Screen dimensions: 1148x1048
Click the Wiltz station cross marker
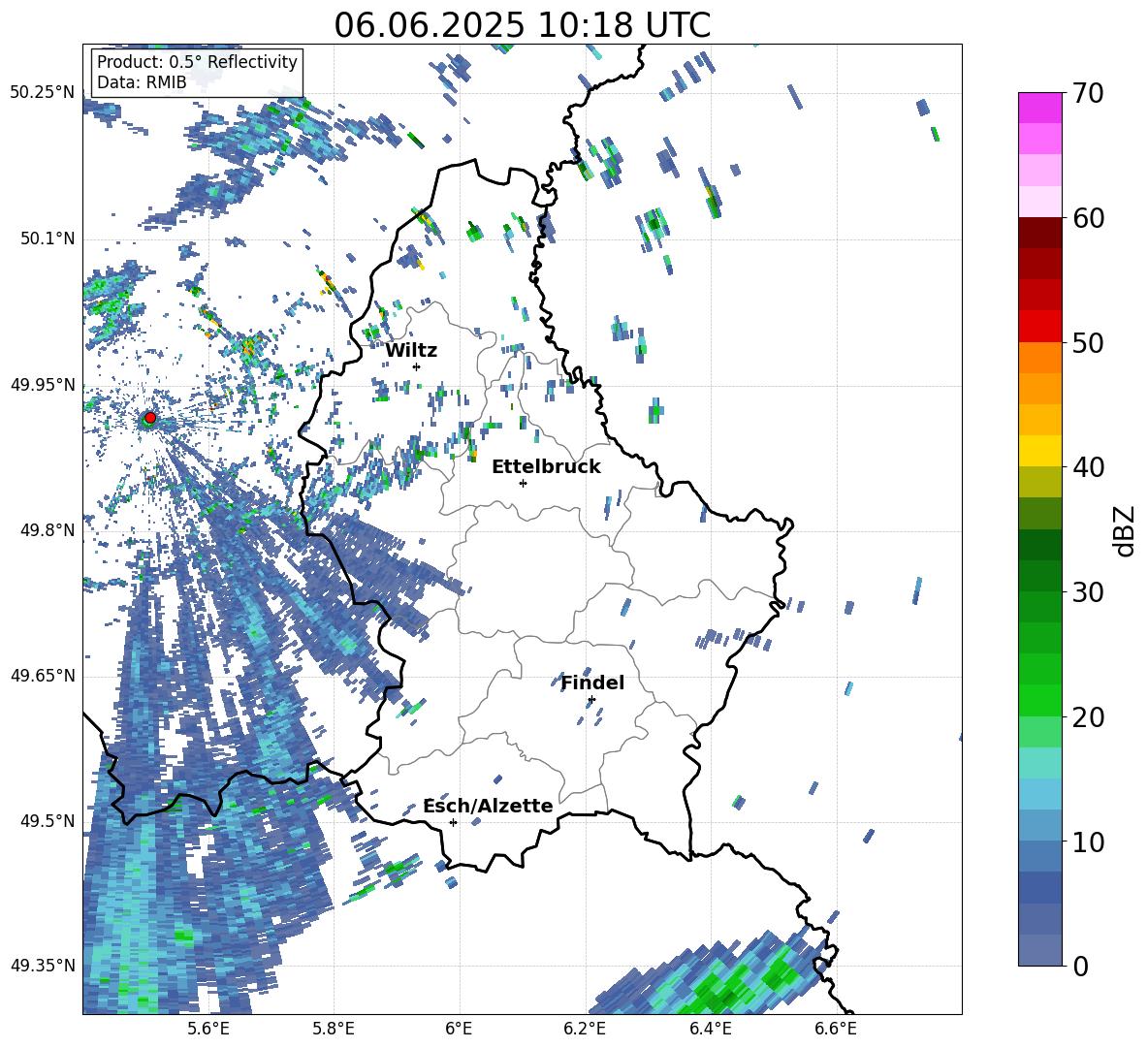point(417,366)
